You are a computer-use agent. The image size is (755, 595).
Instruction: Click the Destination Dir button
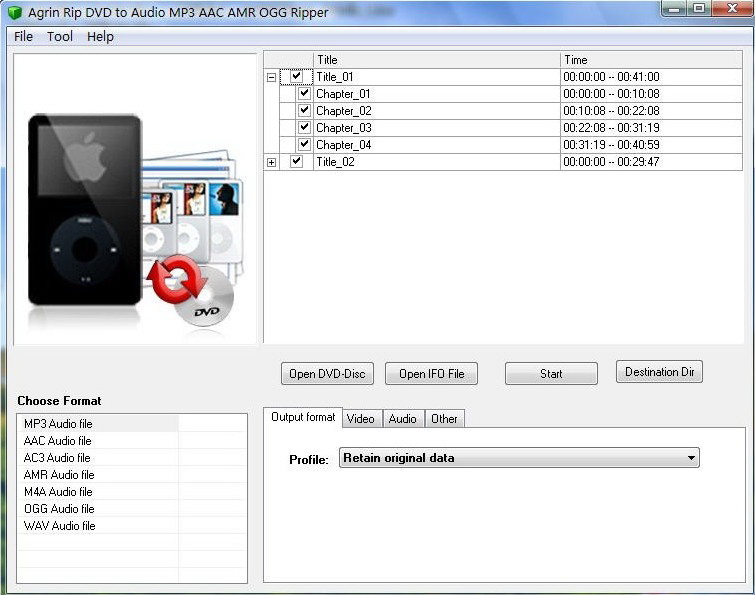pos(659,372)
